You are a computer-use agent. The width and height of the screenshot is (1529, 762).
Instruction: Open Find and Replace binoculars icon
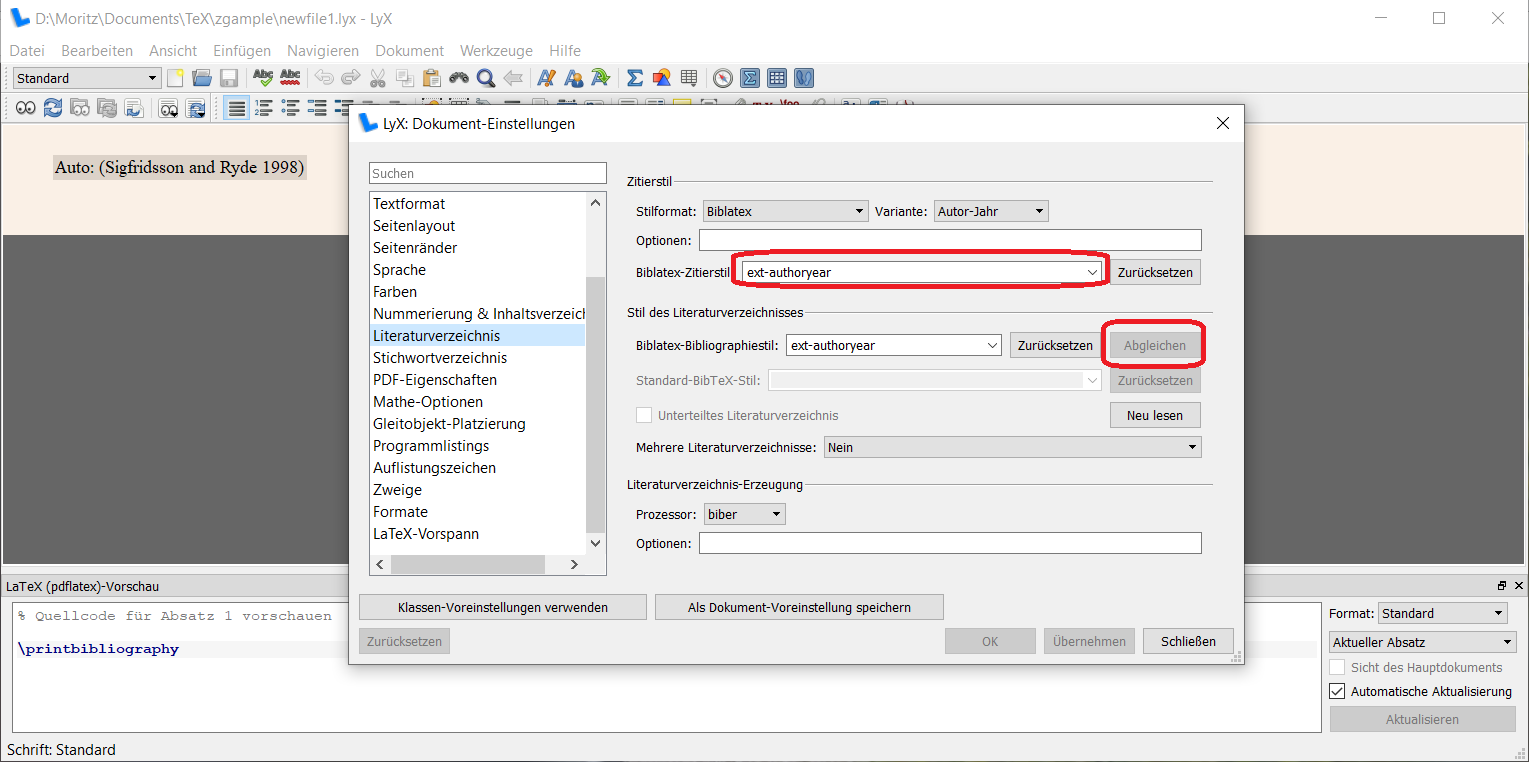point(459,78)
